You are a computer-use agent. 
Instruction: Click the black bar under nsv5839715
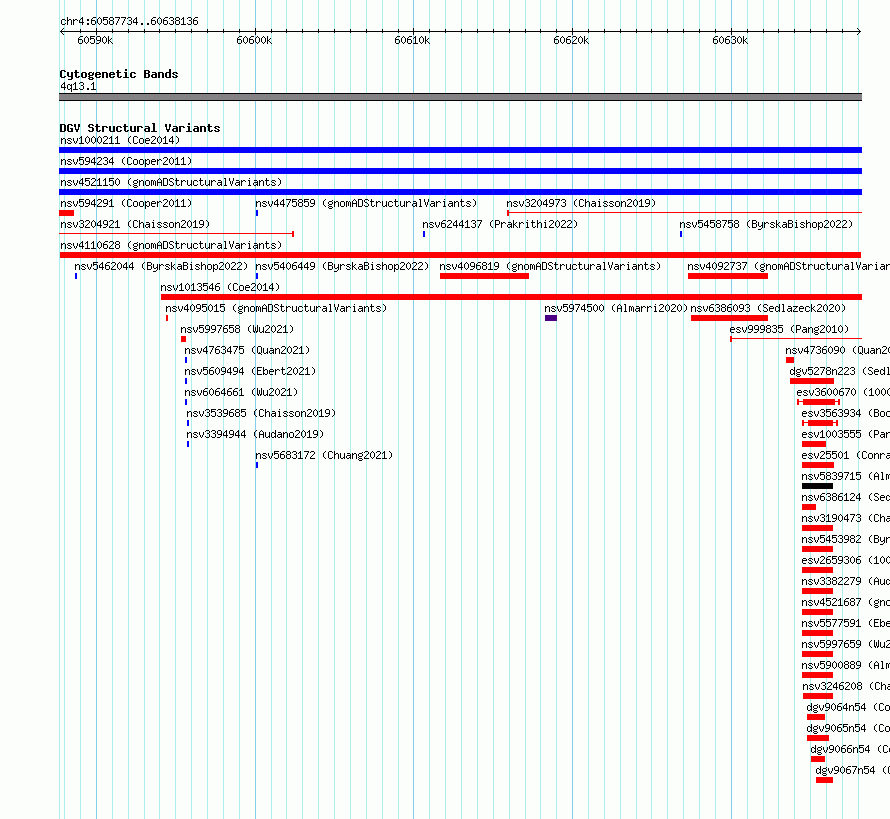coord(817,486)
